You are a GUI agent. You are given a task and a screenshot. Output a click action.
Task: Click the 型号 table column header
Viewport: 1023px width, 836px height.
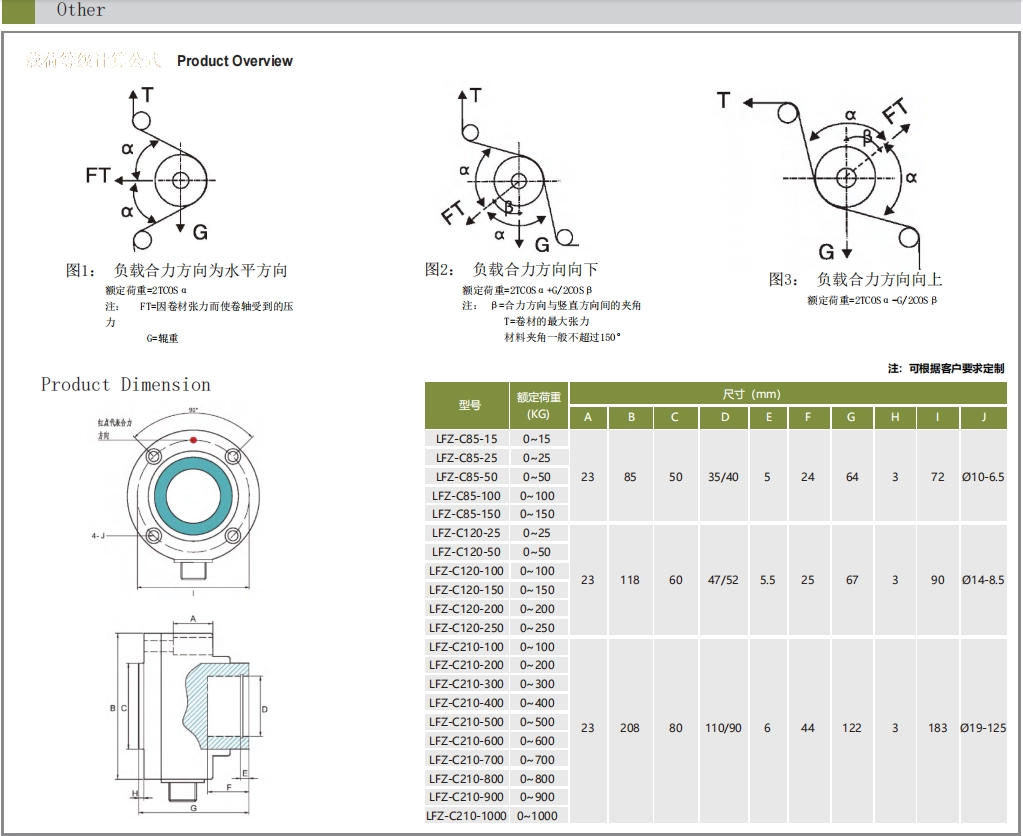(469, 405)
